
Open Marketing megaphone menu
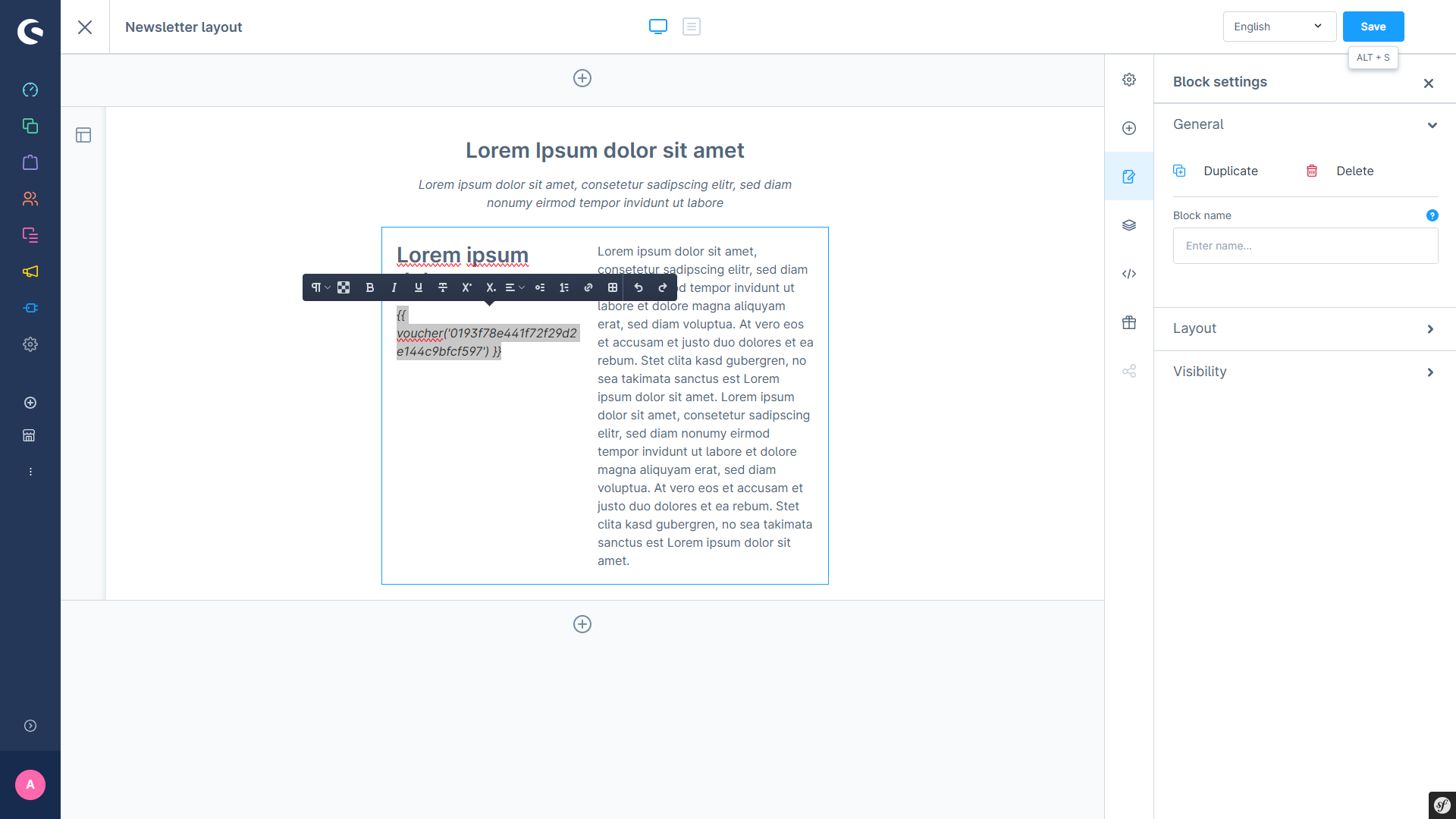30,271
